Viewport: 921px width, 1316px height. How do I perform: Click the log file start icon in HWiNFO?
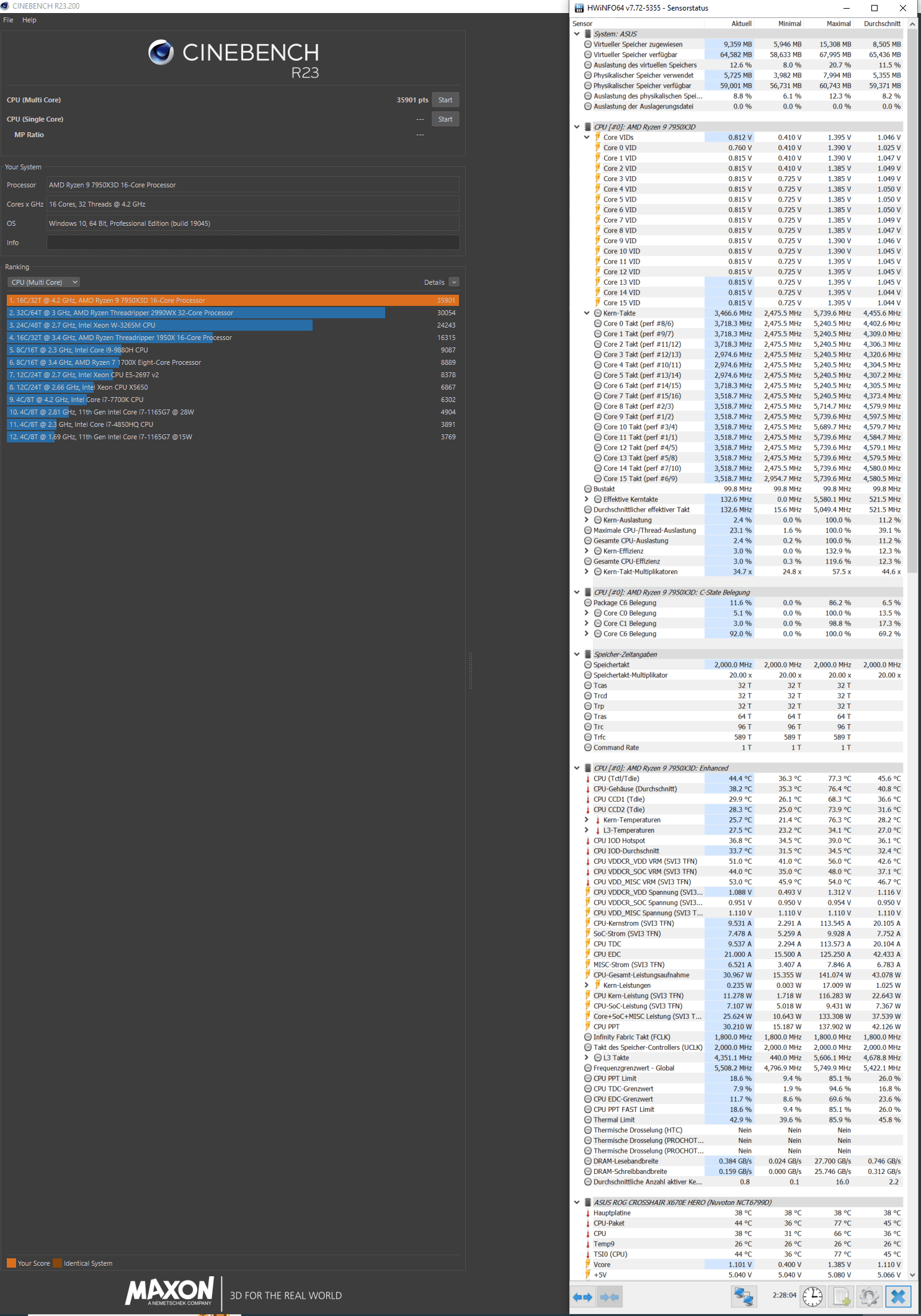[x=841, y=1296]
